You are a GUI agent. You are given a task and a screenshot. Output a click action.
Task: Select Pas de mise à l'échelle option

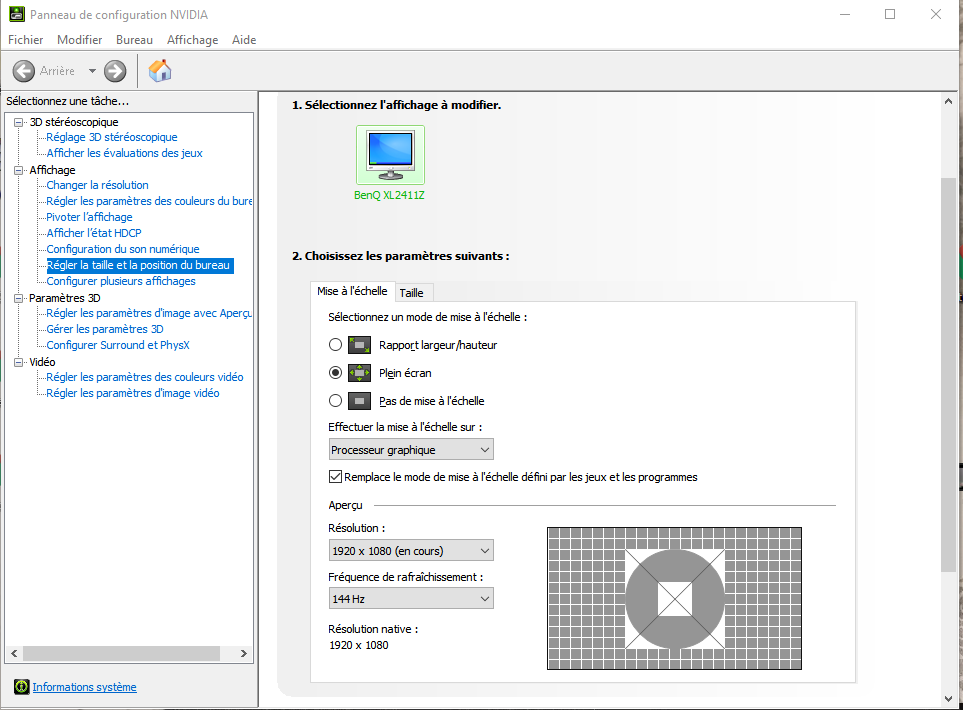[335, 401]
